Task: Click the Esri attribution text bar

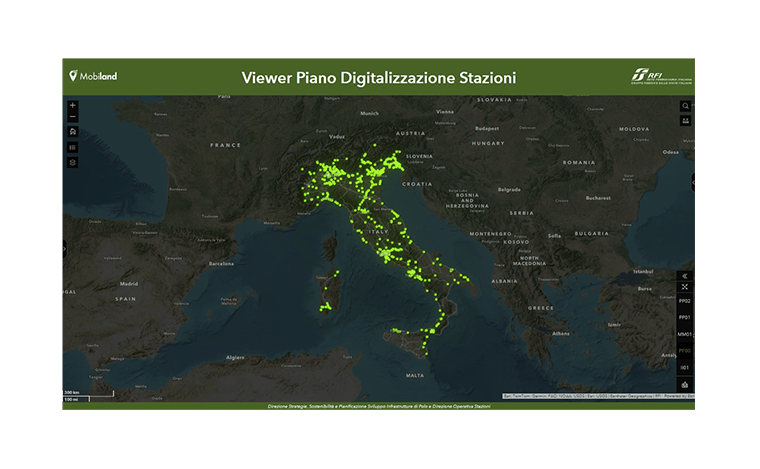Action: (598, 396)
